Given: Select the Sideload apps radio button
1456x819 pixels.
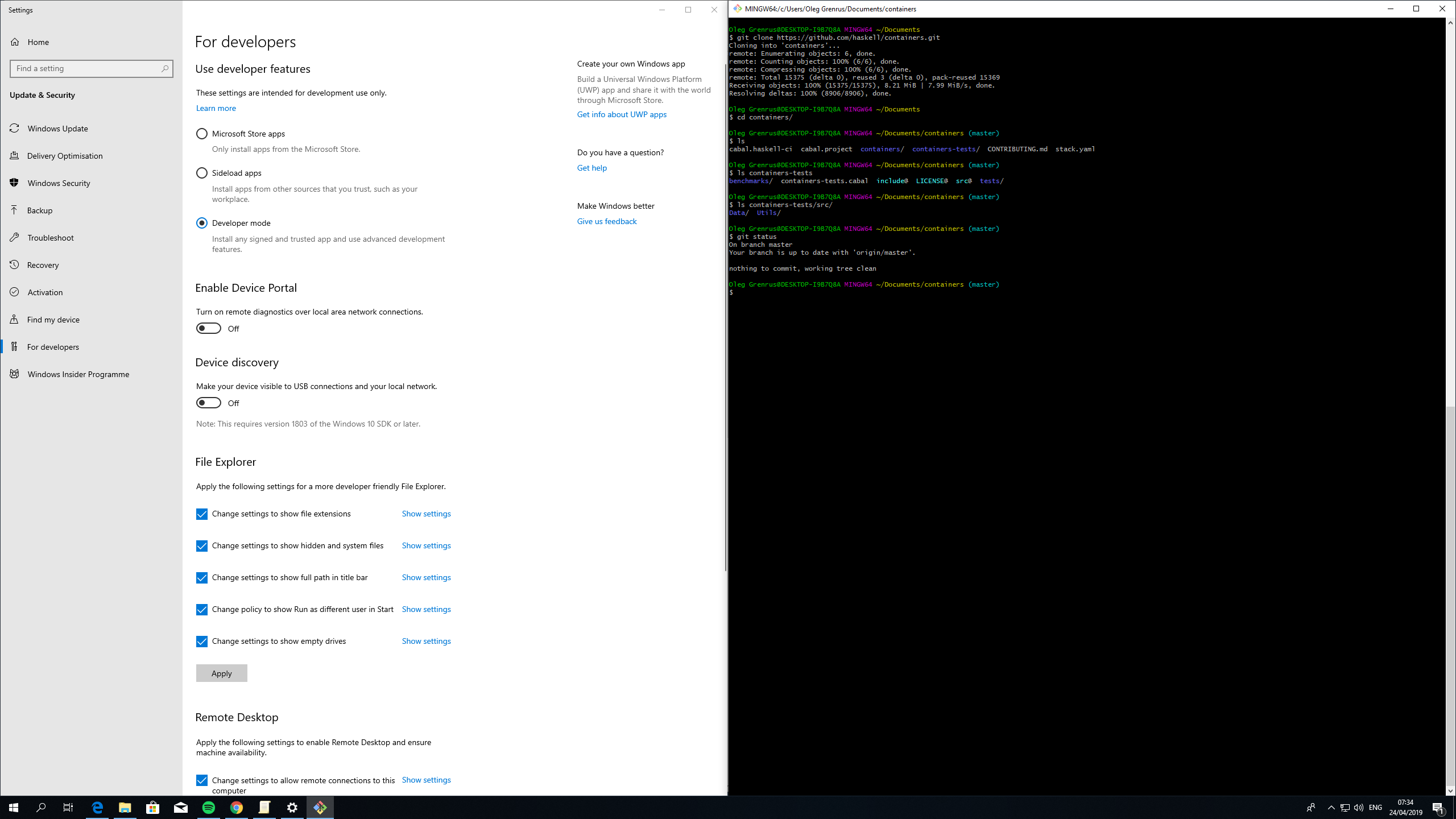Looking at the screenshot, I should (201, 173).
